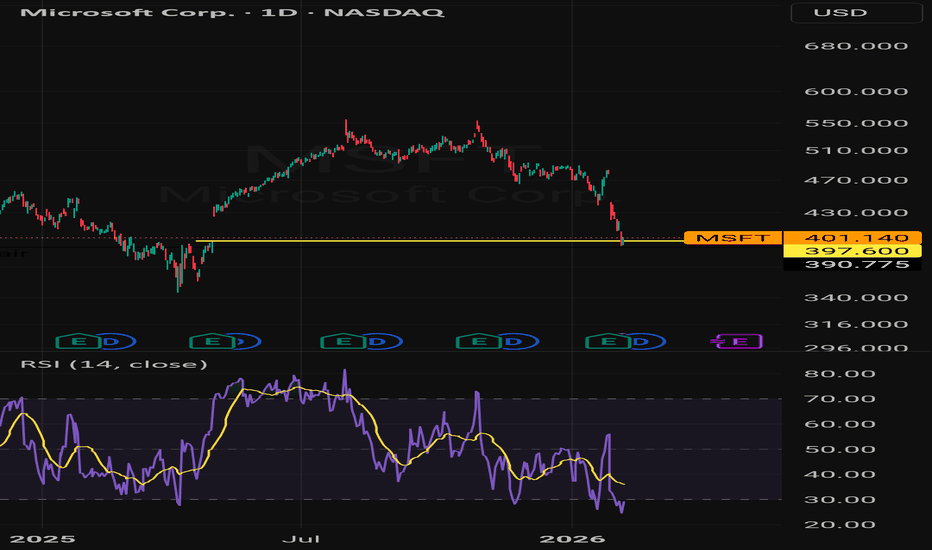Image resolution: width=932 pixels, height=550 pixels.
Task: Click the 470.000 price axis label
Action: point(857,180)
